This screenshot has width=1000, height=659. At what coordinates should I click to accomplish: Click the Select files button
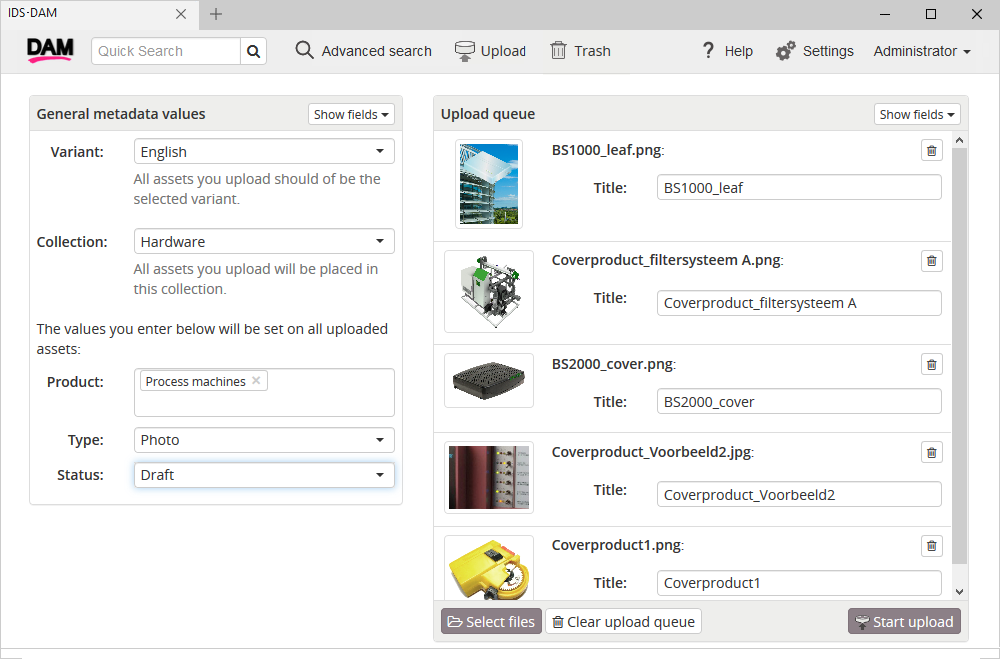point(491,621)
